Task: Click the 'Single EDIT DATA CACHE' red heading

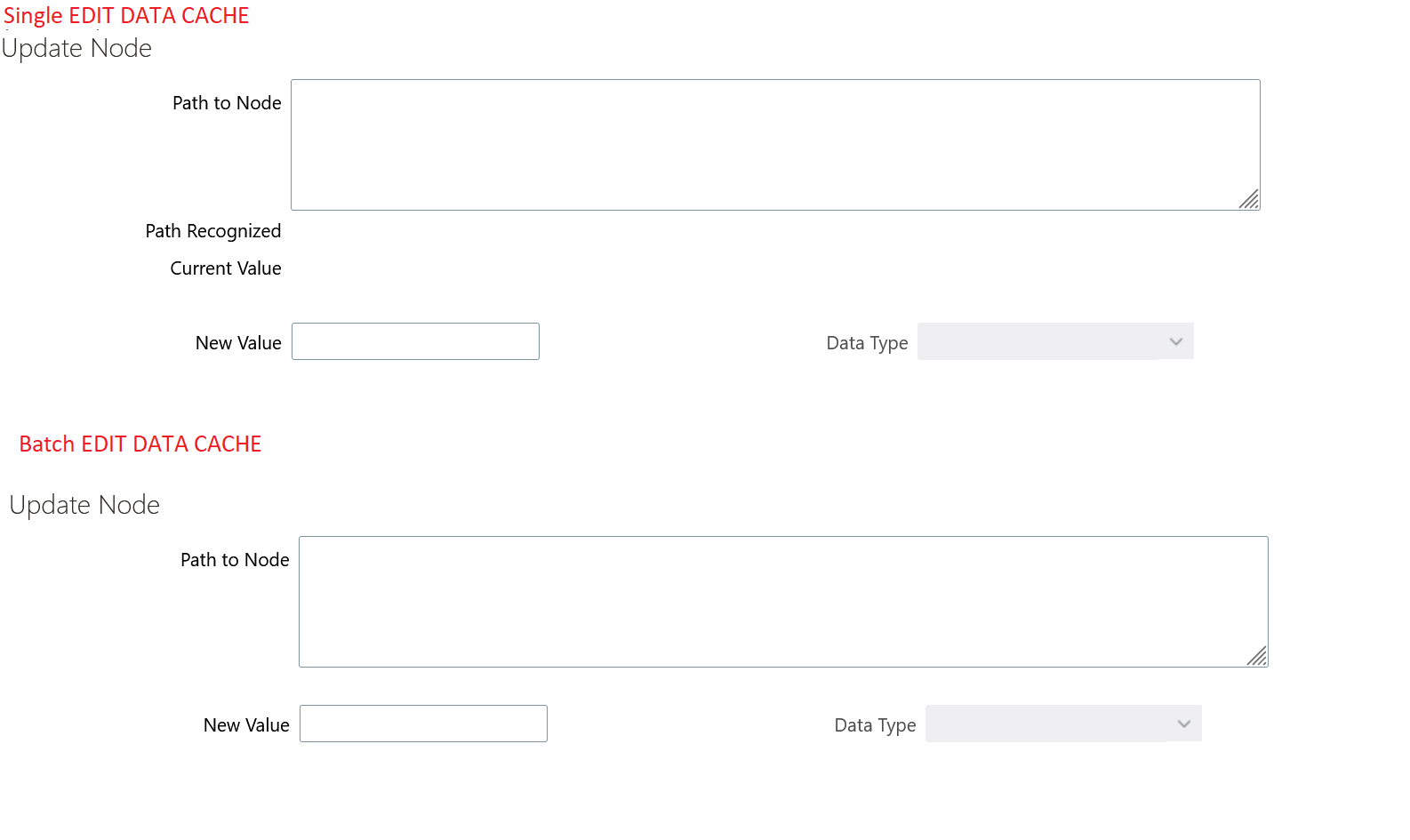Action: [x=126, y=16]
